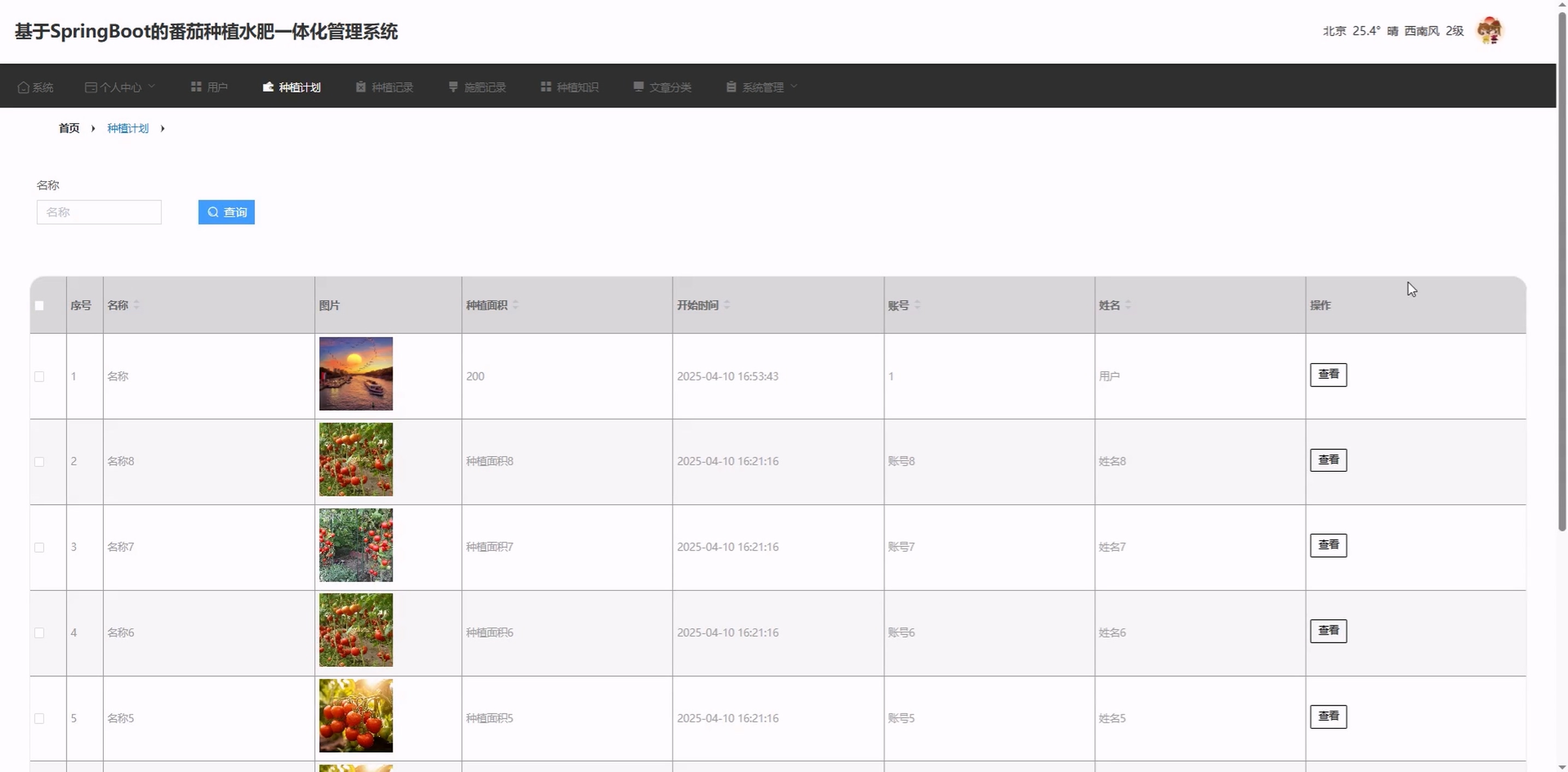
Task: Click 查看 button for 名称8 row
Action: [x=1328, y=460]
